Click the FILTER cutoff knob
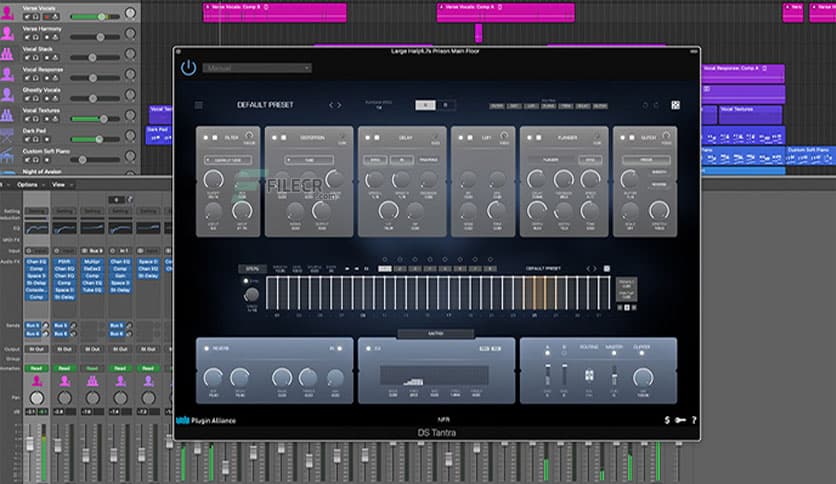Screen dimensions: 836x484 pos(213,180)
